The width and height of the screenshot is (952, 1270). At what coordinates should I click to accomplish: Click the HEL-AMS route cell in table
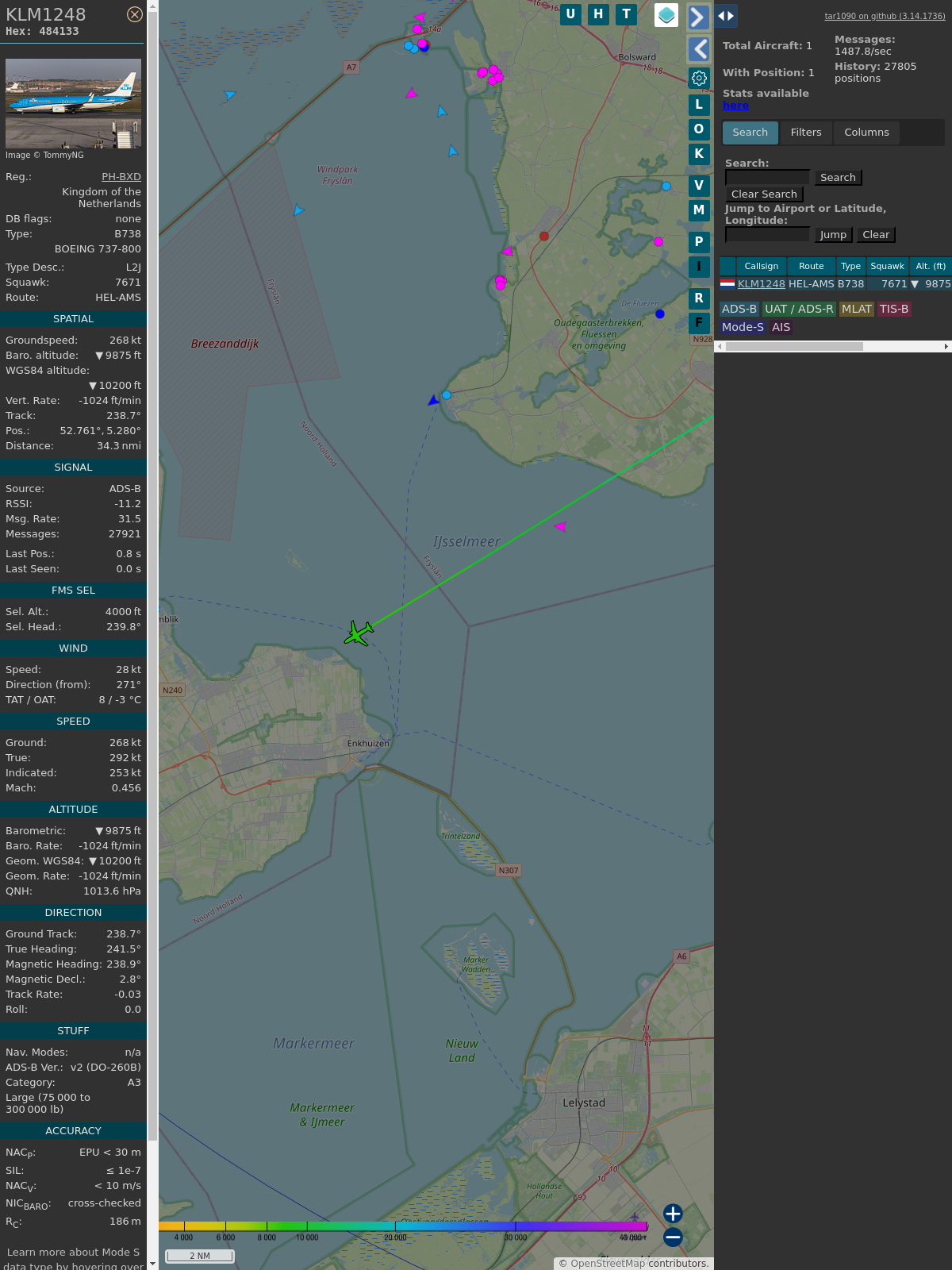[x=812, y=284]
